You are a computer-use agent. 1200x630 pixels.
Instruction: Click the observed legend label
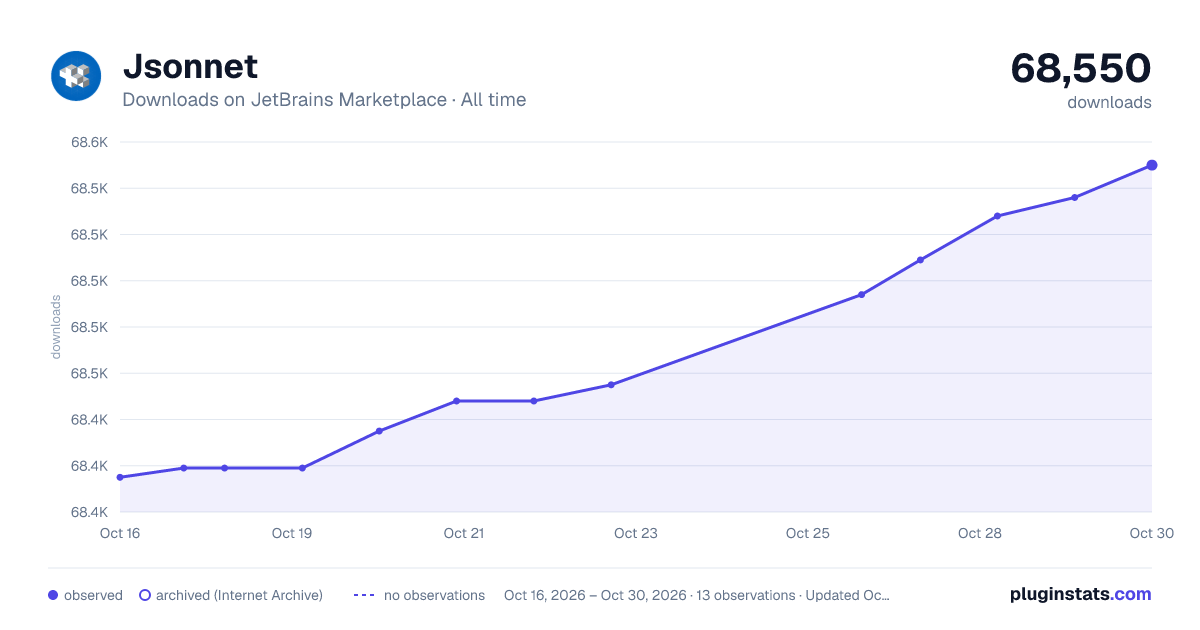[x=93, y=595]
